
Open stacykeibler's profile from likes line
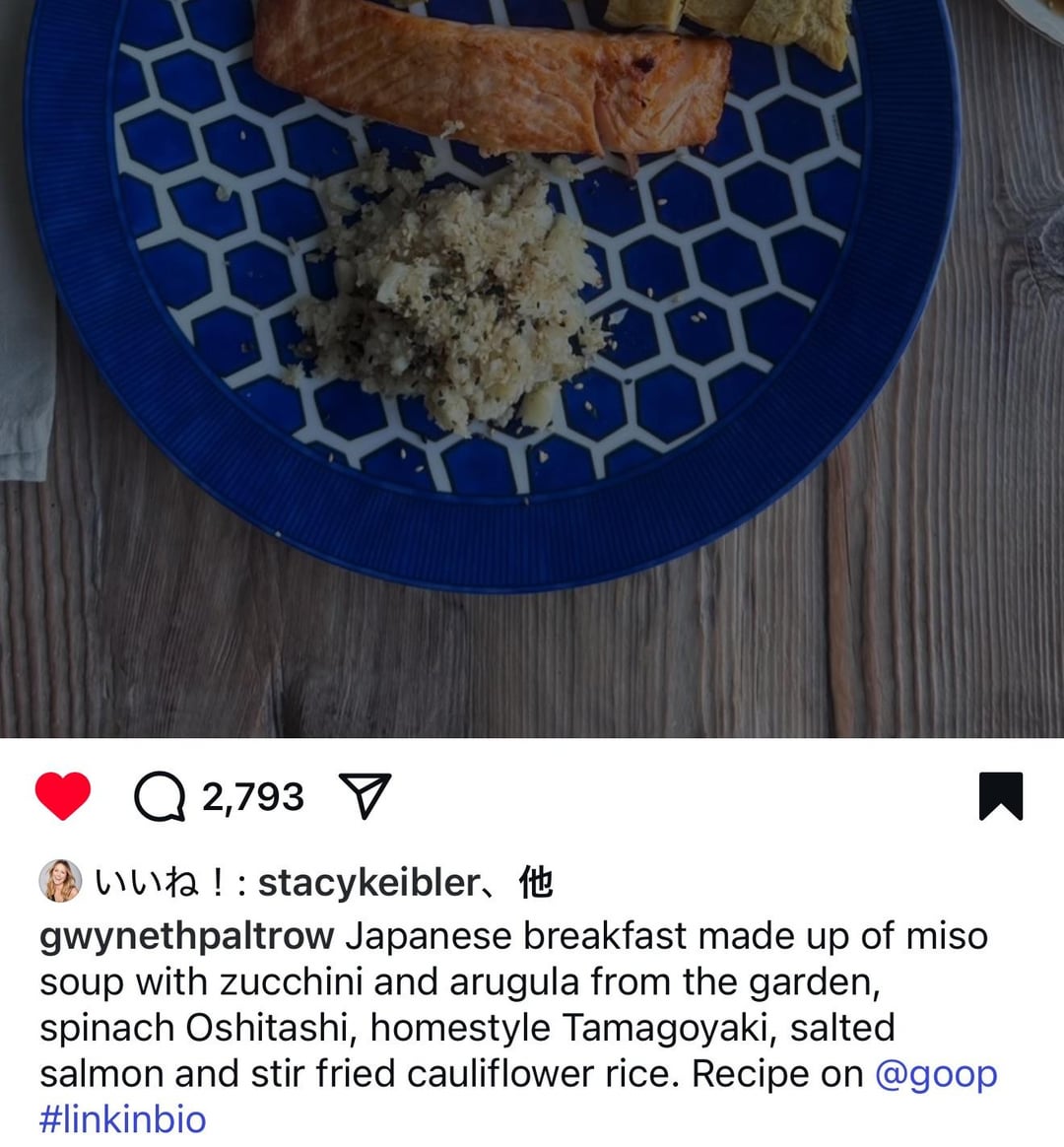369,882
